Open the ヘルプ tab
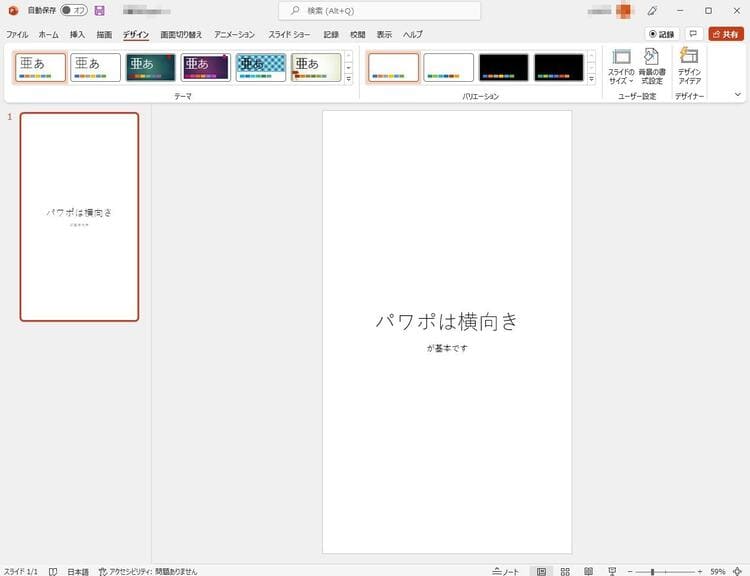The height and width of the screenshot is (576, 750). coord(412,34)
